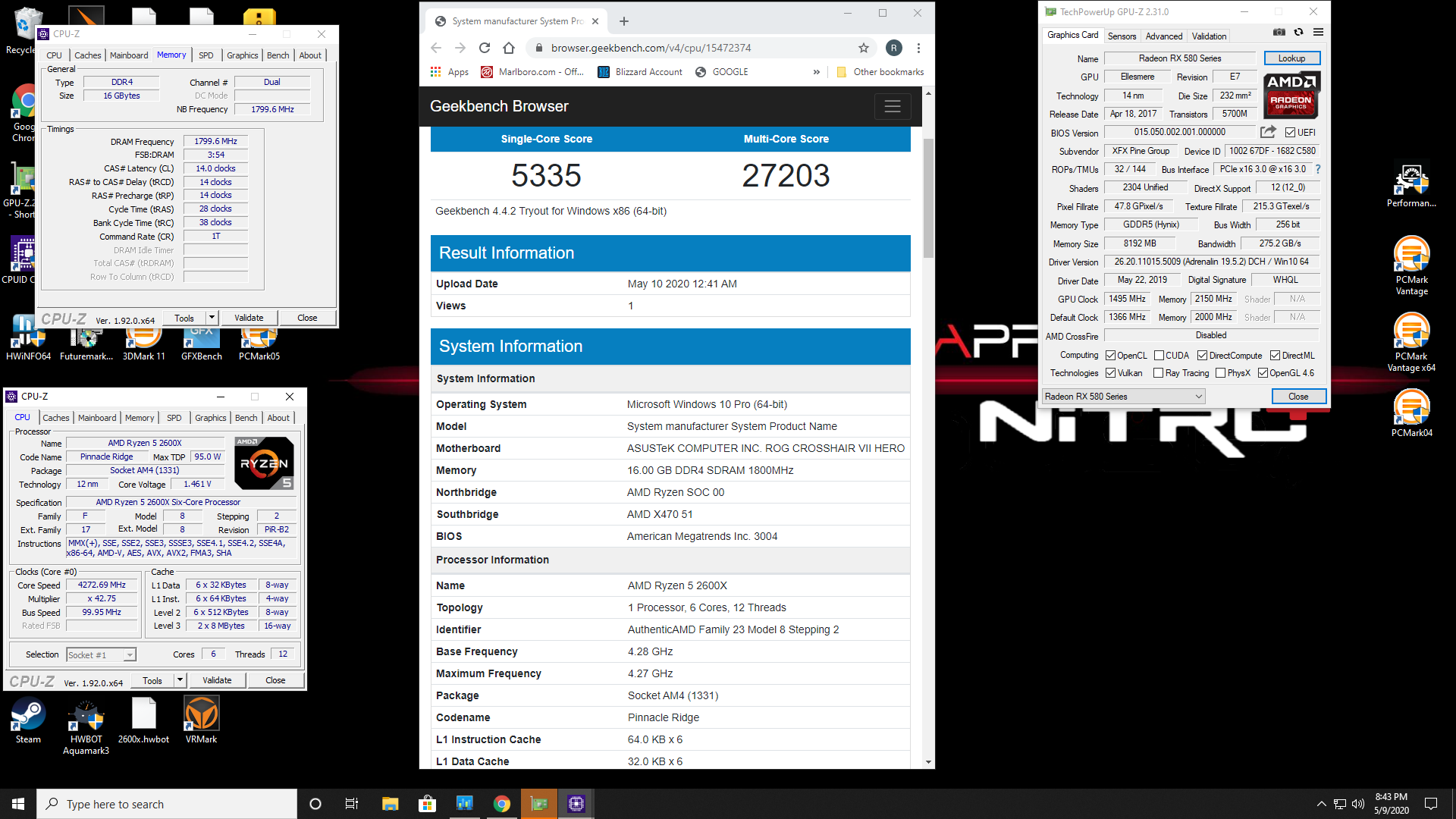Open the Chrome profile avatar R
Screen dimensions: 1456x819
(894, 48)
